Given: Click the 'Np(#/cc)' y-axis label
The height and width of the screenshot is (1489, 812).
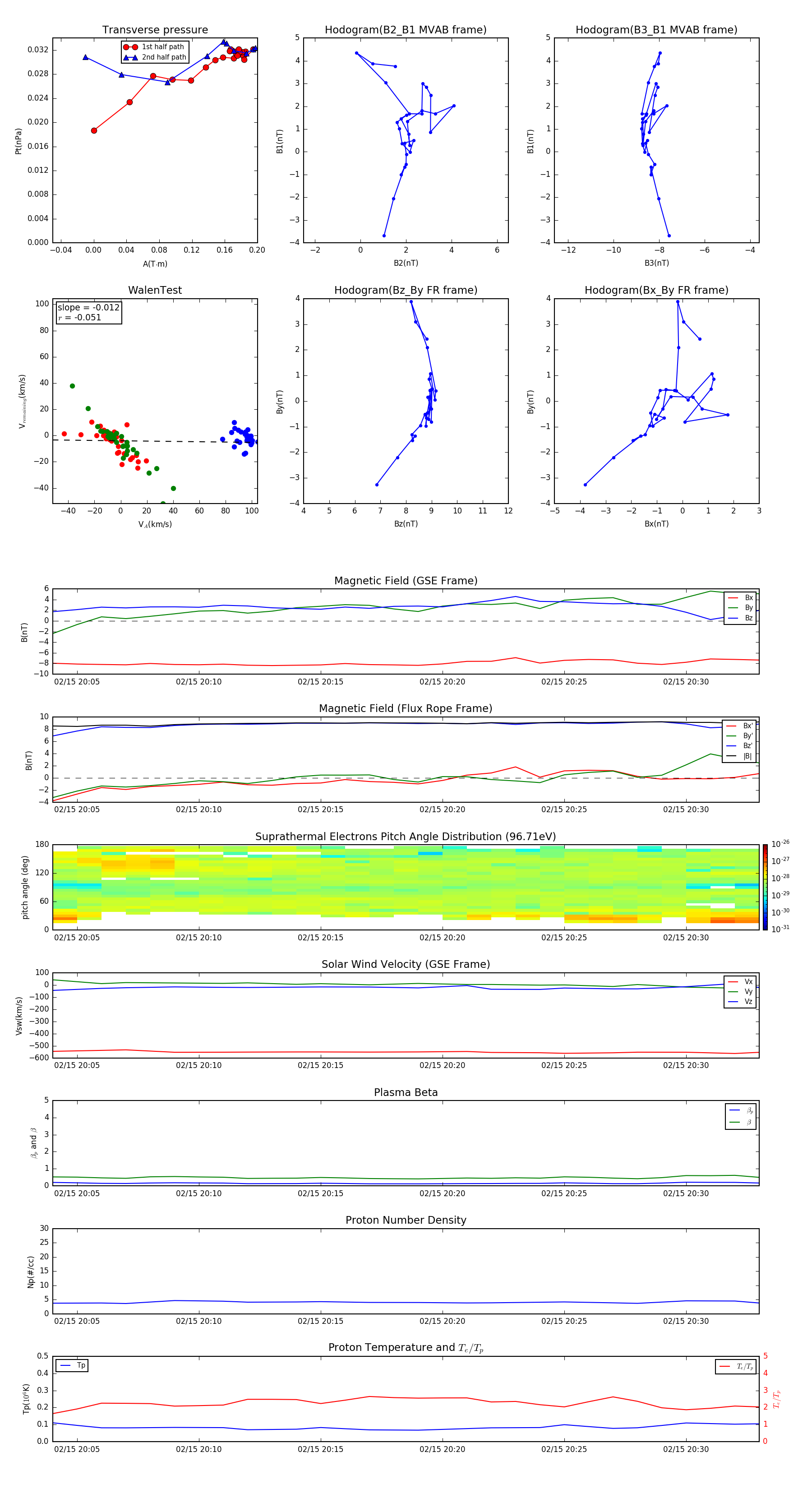Looking at the screenshot, I should 31,1272.
